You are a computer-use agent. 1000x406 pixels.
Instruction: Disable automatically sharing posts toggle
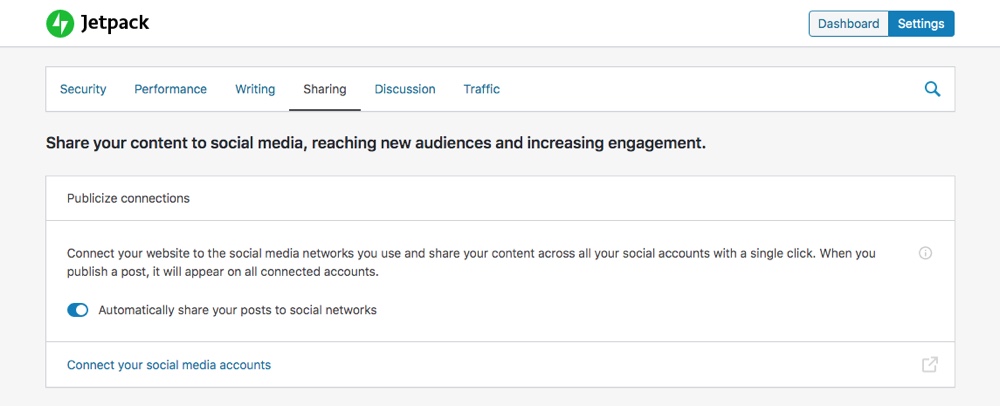78,310
